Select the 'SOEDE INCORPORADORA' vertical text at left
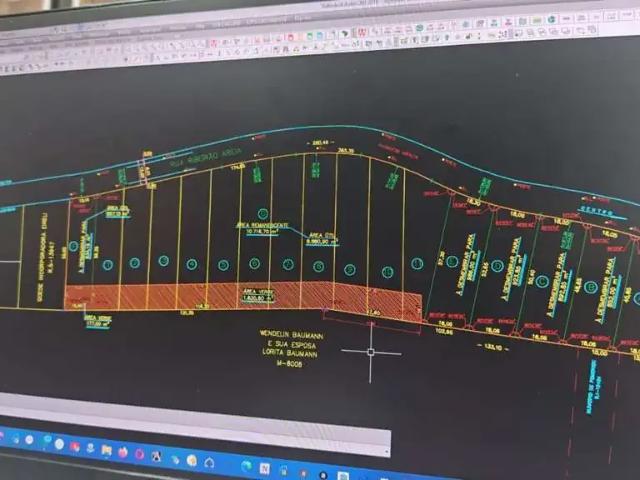Viewport: 640px width, 480px height. coord(42,257)
